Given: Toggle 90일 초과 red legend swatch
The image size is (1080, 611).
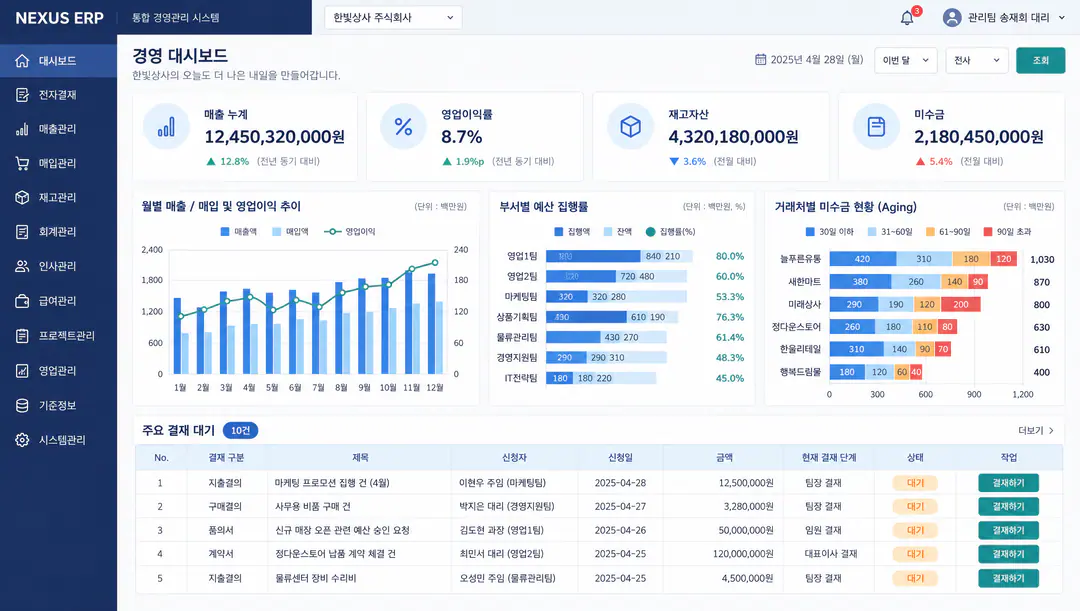Looking at the screenshot, I should (988, 232).
